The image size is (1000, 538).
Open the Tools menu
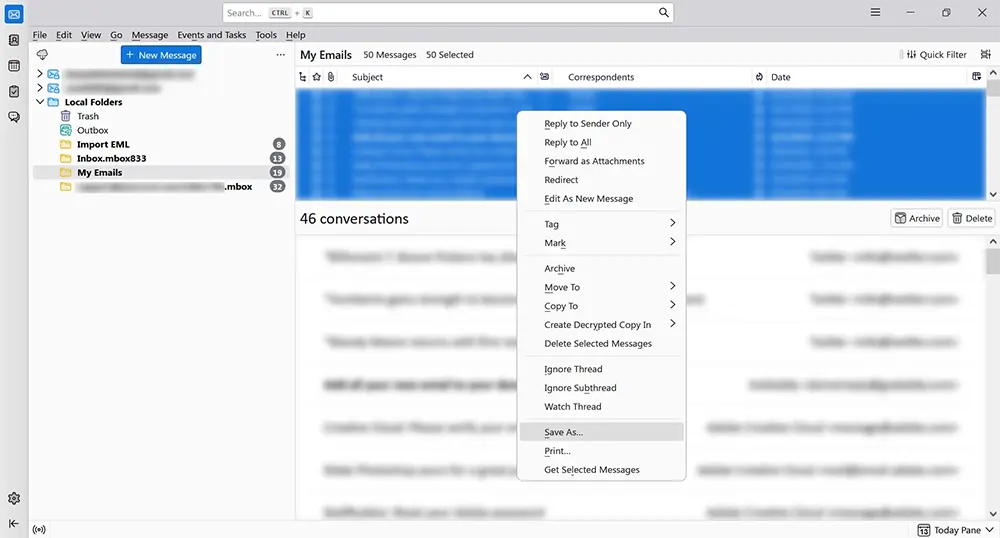tap(266, 35)
